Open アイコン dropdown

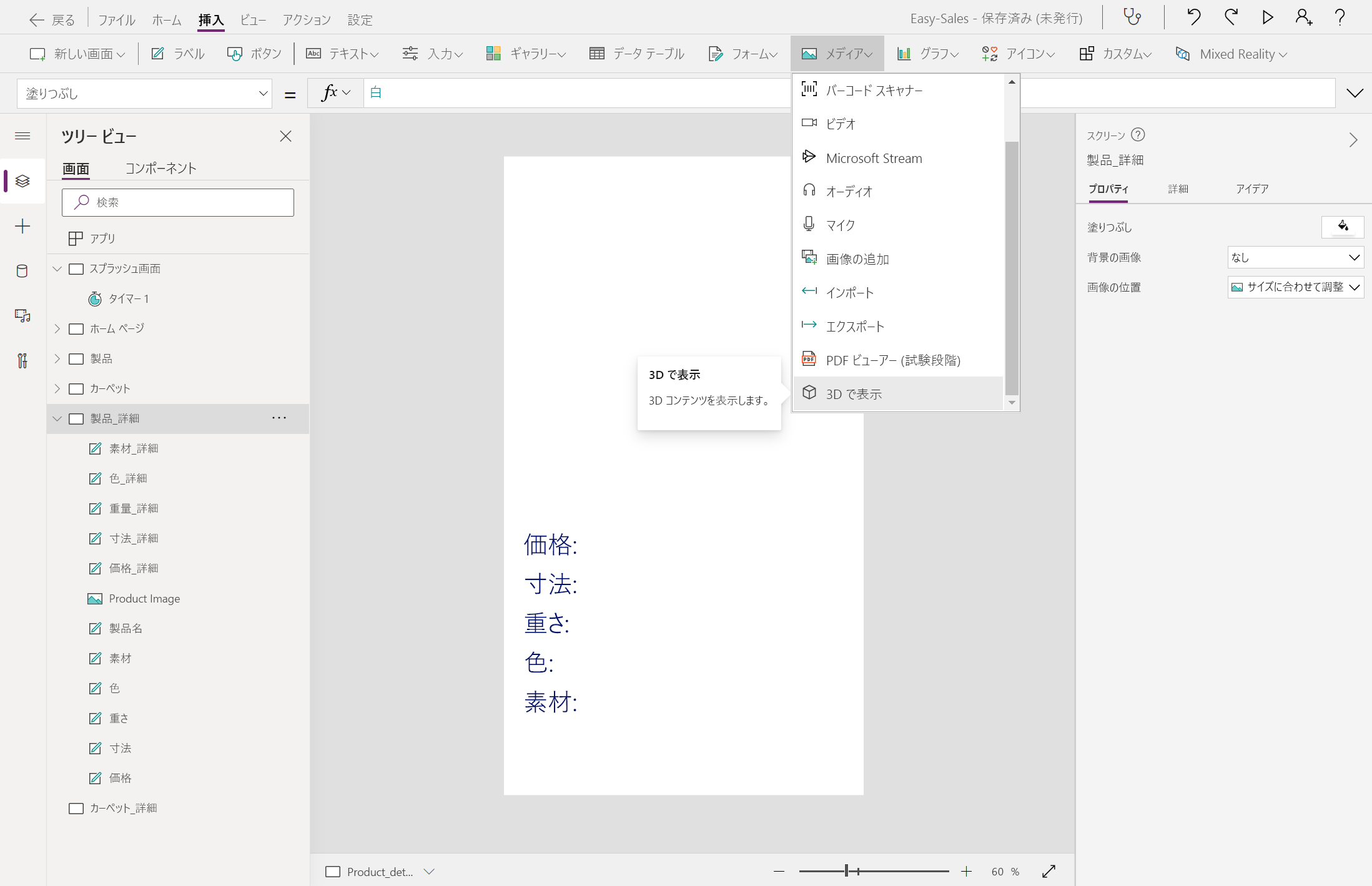click(1019, 54)
